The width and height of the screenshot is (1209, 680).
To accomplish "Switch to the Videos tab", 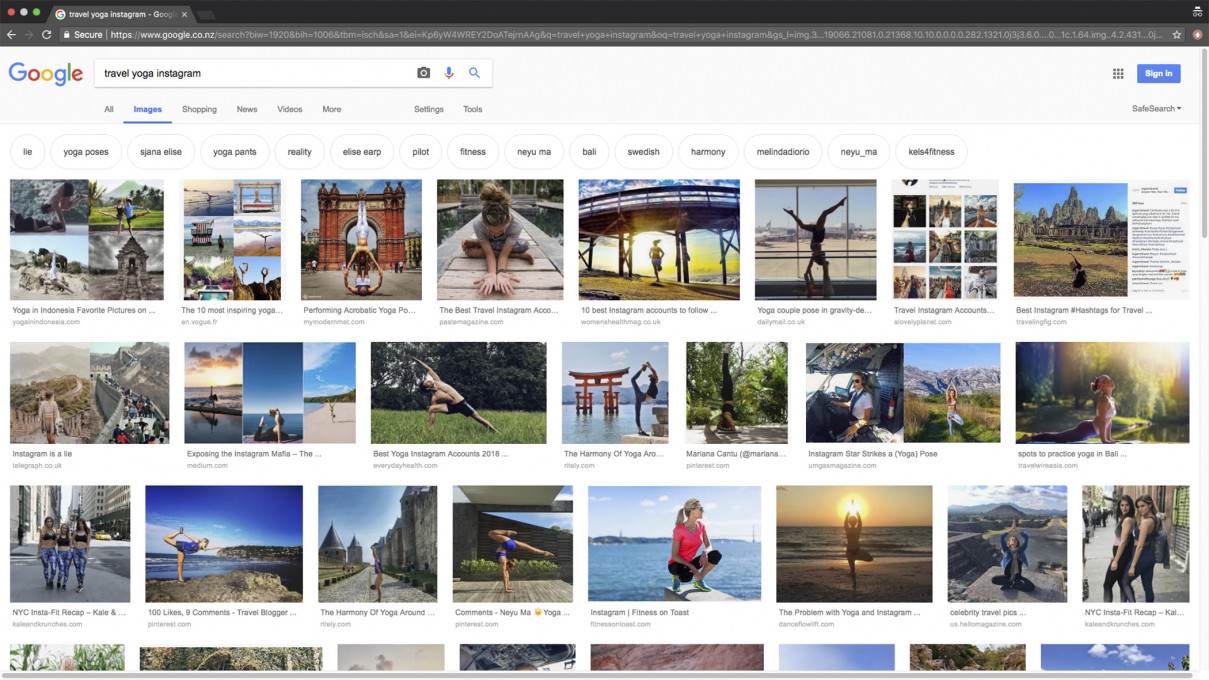I will (290, 109).
